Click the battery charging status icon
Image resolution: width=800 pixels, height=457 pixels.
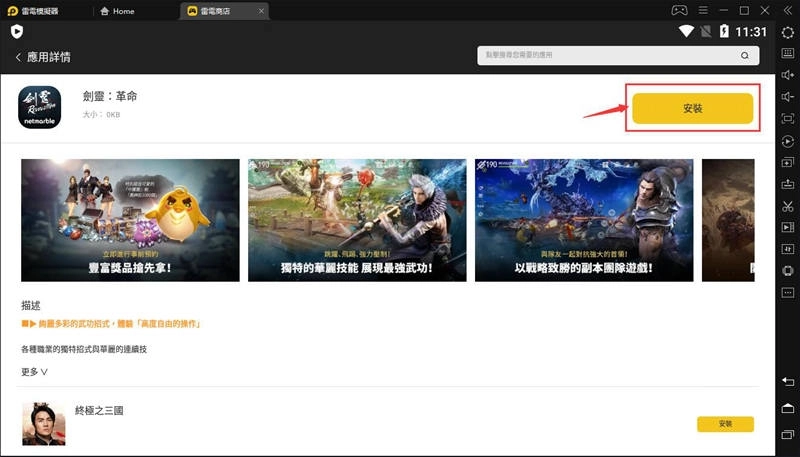click(724, 32)
